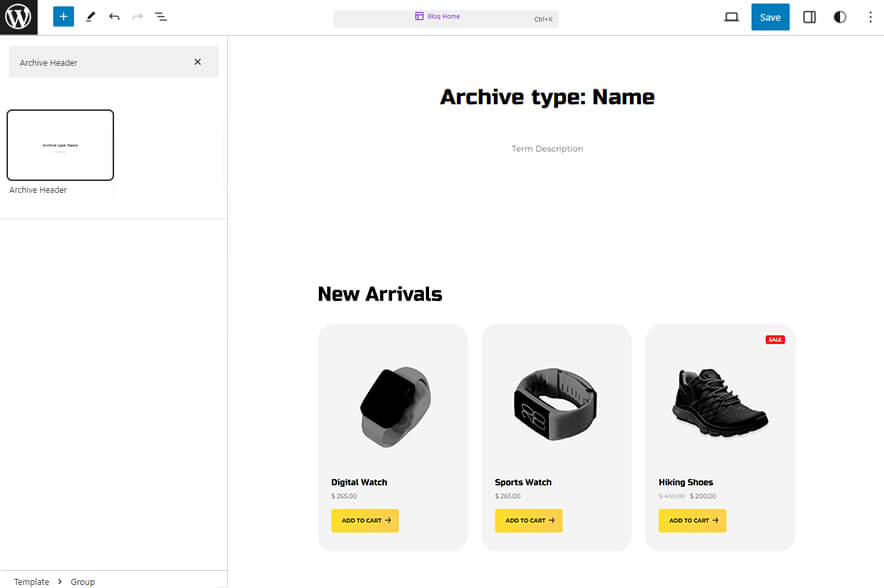Toggle editor view with the more options menu
Screen dimensions: 884x588
(872, 17)
